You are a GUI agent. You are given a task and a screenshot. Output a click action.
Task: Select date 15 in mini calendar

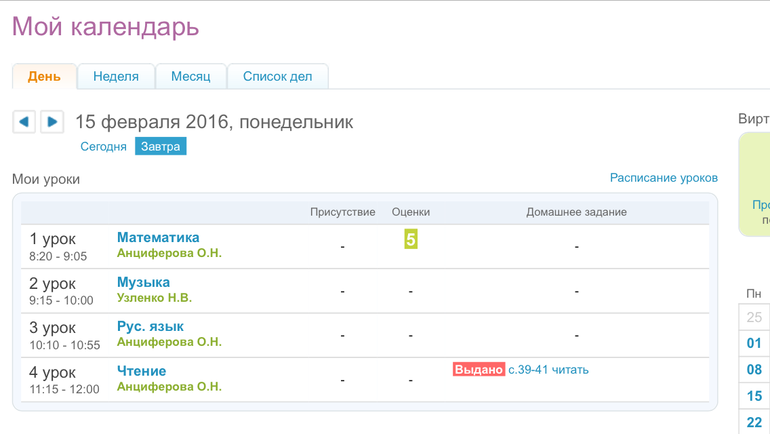click(754, 396)
